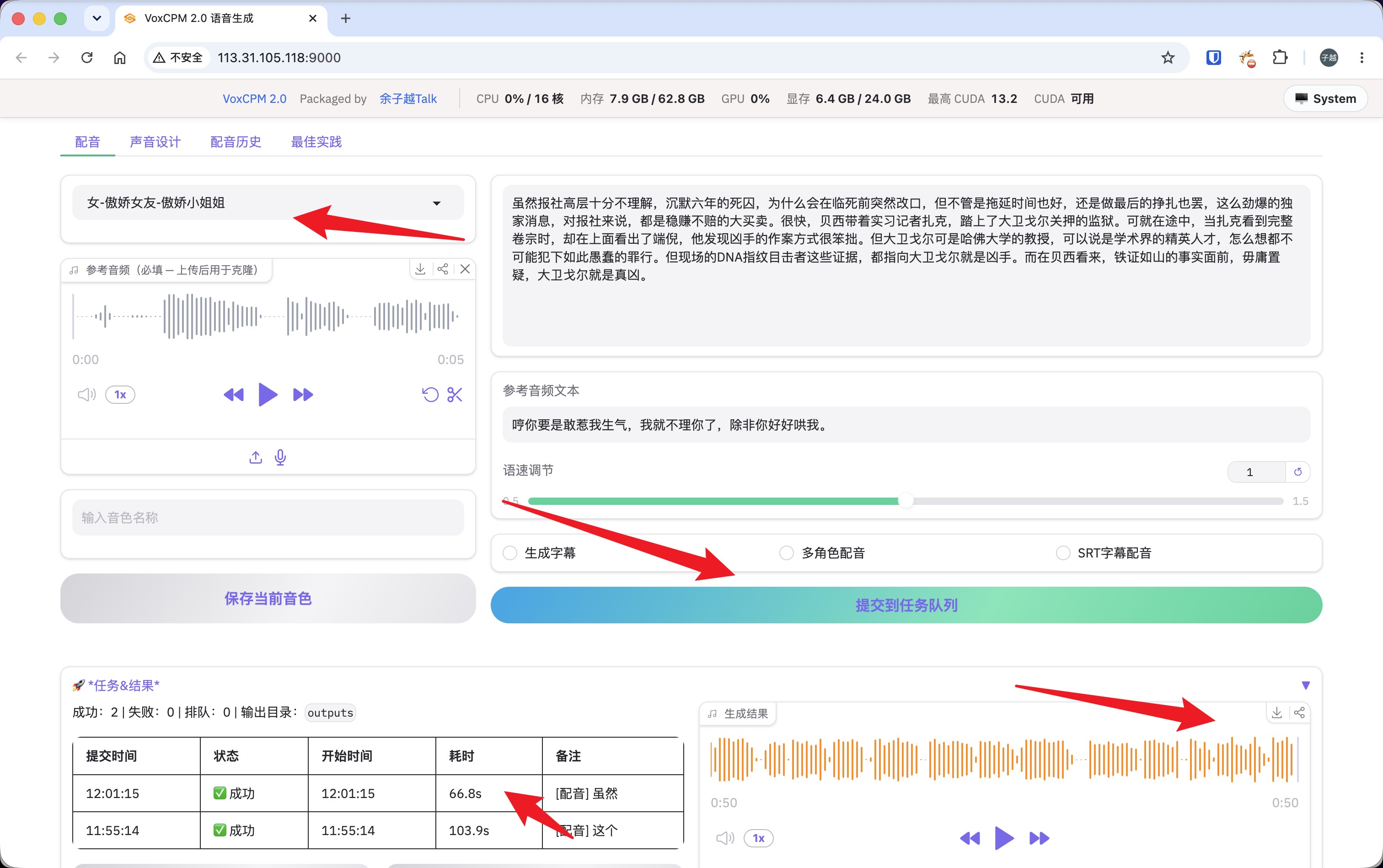Rewind the generated result audio
Image resolution: width=1383 pixels, height=868 pixels.
[x=970, y=838]
